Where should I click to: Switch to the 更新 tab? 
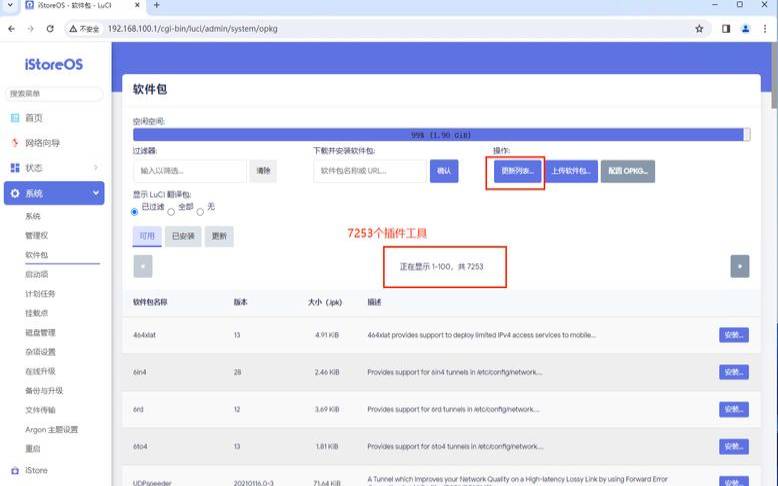click(x=217, y=237)
